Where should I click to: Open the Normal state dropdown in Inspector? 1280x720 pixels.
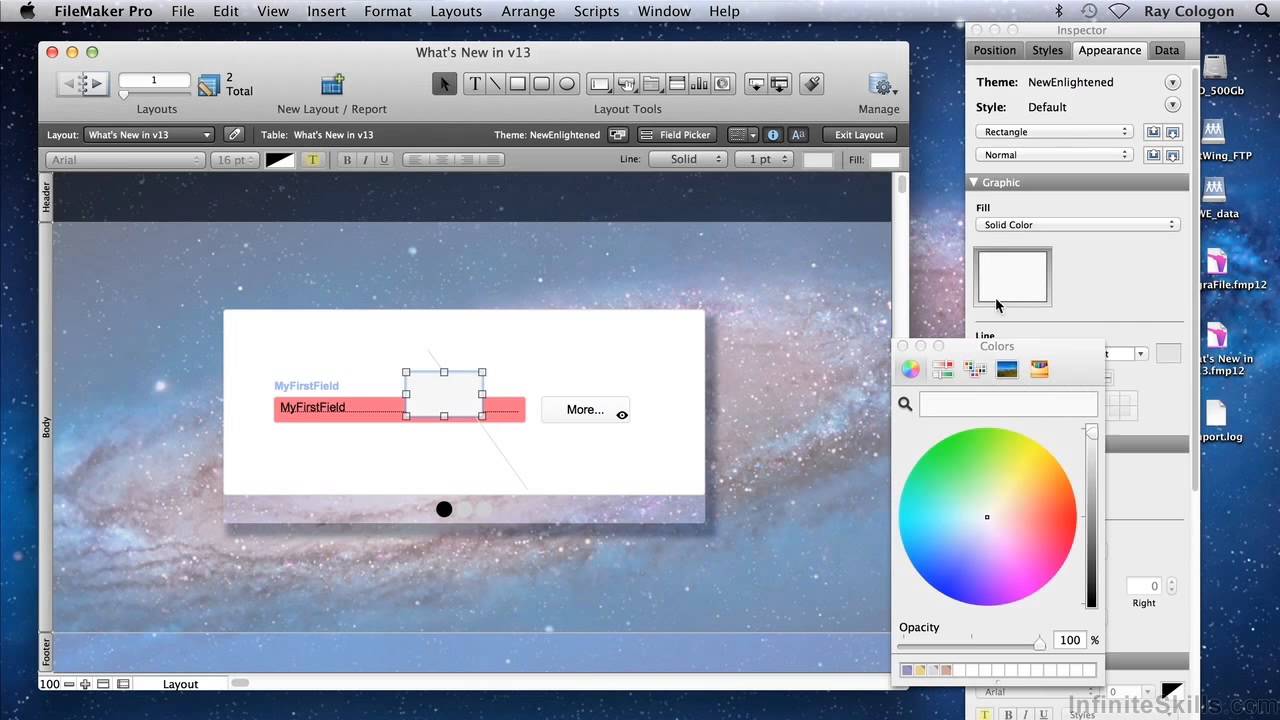1054,155
